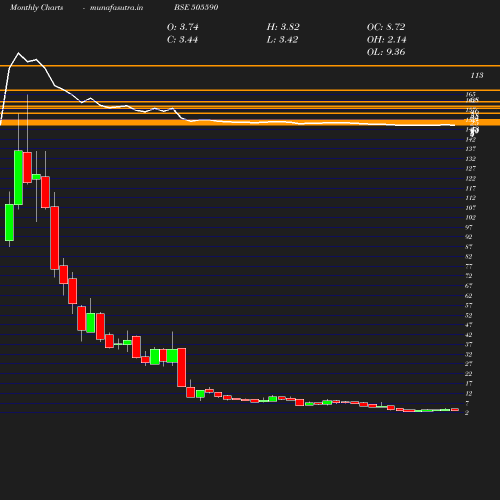Click the peak of the white line
Viewport: 500px width, 500px height.
pyautogui.click(x=18, y=53)
